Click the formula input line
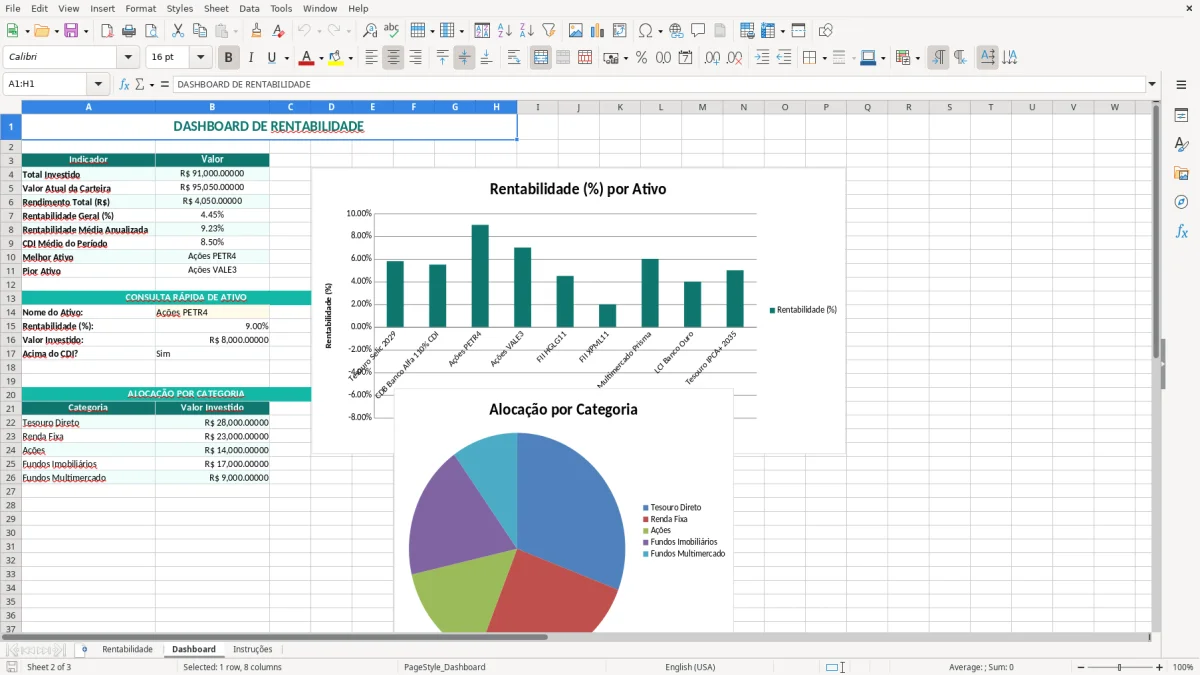The height and width of the screenshot is (675, 1200). coord(659,84)
